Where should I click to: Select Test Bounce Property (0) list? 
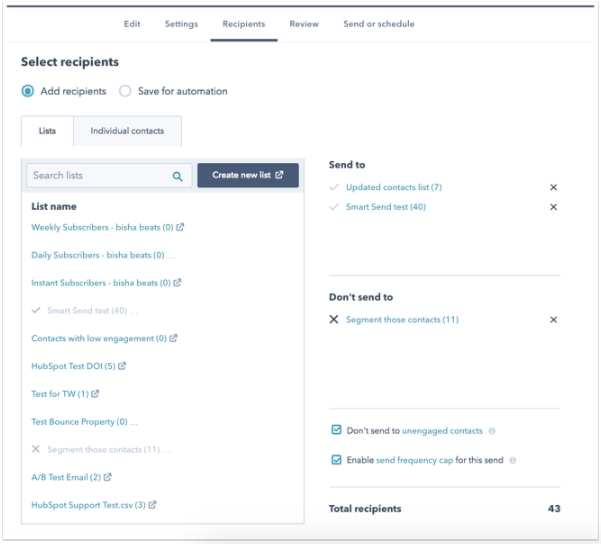click(x=79, y=422)
